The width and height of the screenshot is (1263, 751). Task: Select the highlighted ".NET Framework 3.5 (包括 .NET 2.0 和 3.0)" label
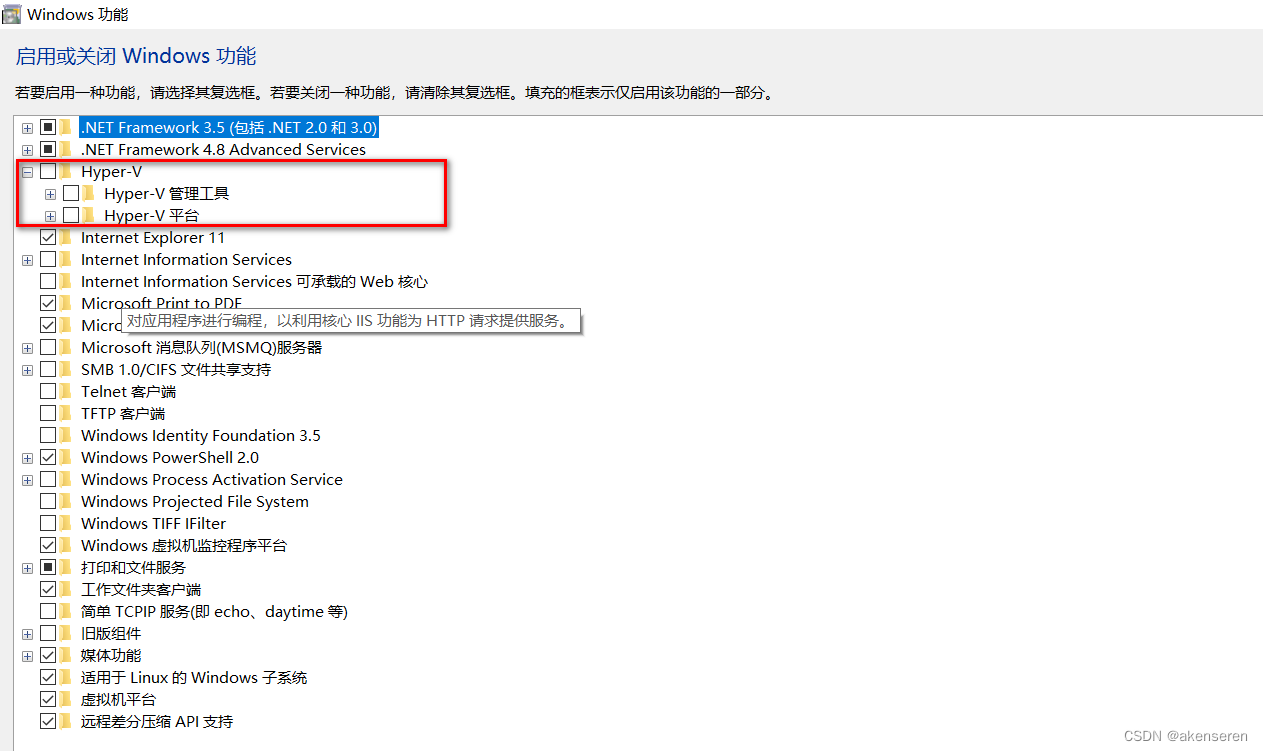point(229,128)
